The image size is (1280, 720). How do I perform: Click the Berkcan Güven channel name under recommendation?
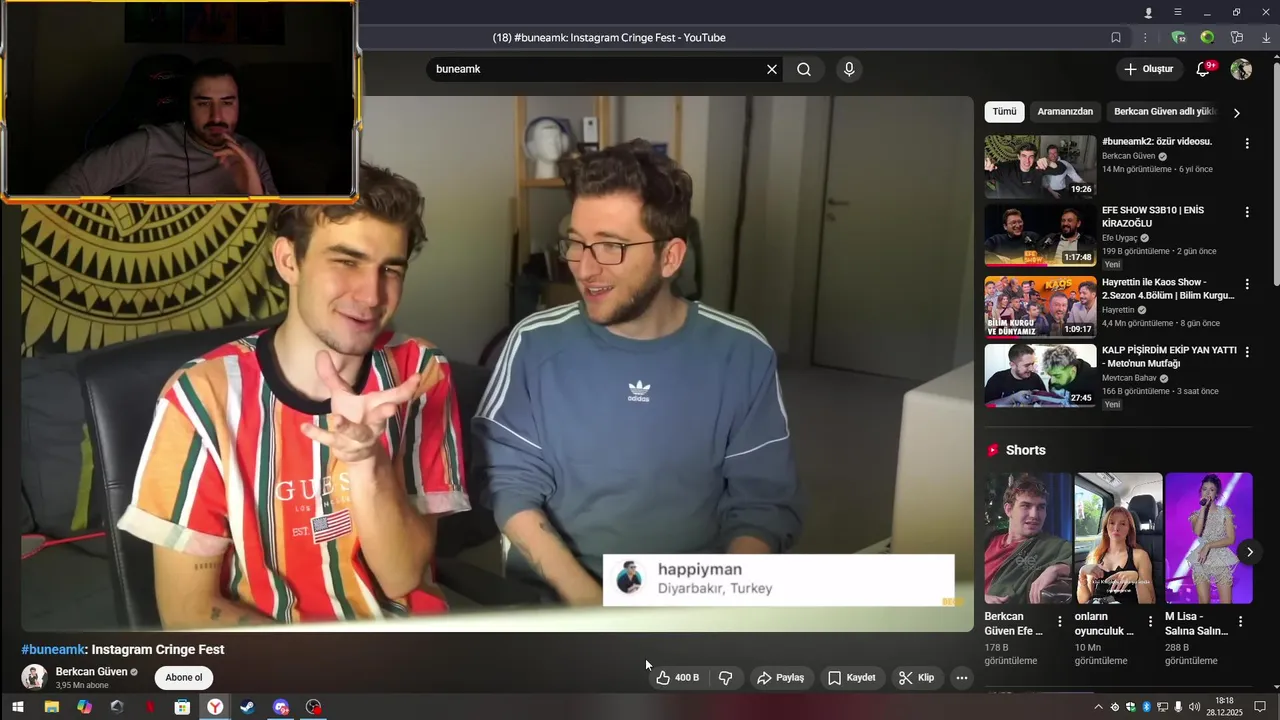point(1128,156)
